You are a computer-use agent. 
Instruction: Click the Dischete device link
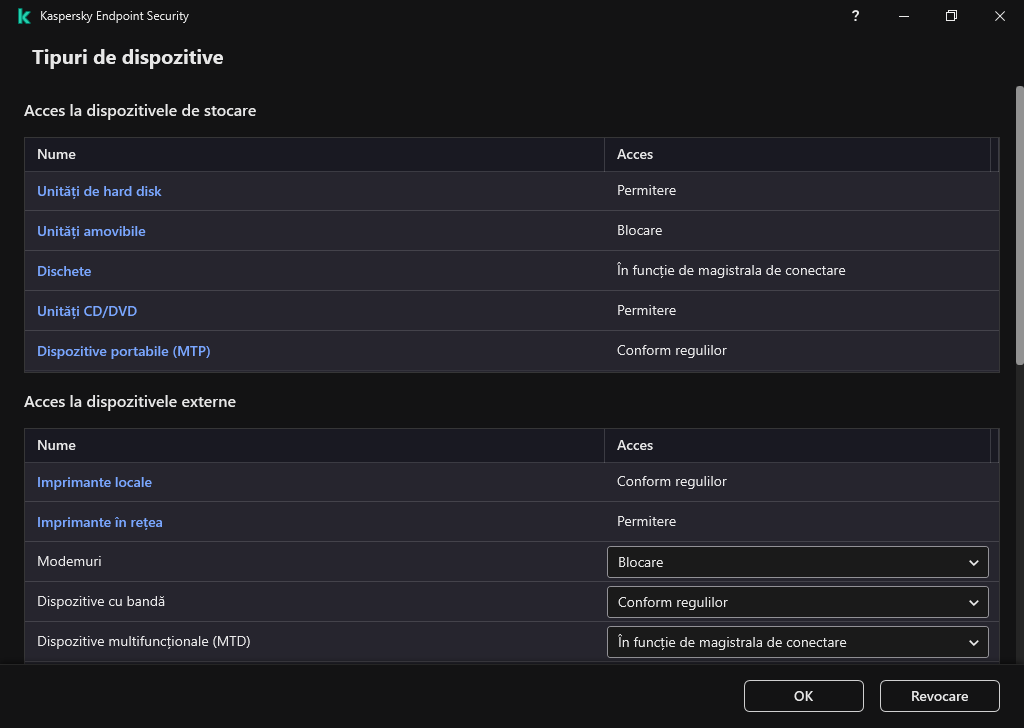tap(64, 271)
